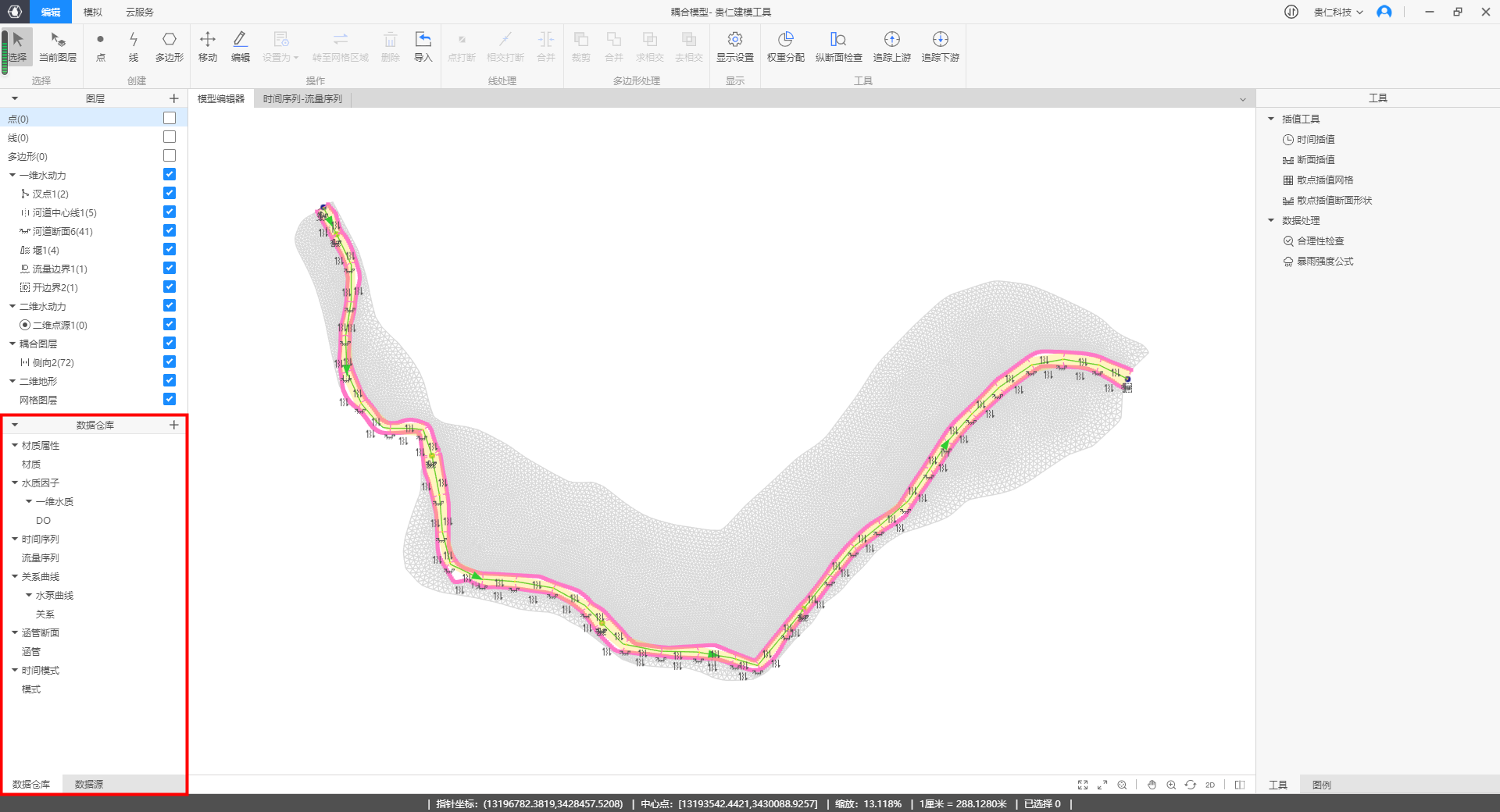Screen dimensions: 1500x812
Task: Collapse the 一维水动力 layer group
Action: pyautogui.click(x=12, y=175)
